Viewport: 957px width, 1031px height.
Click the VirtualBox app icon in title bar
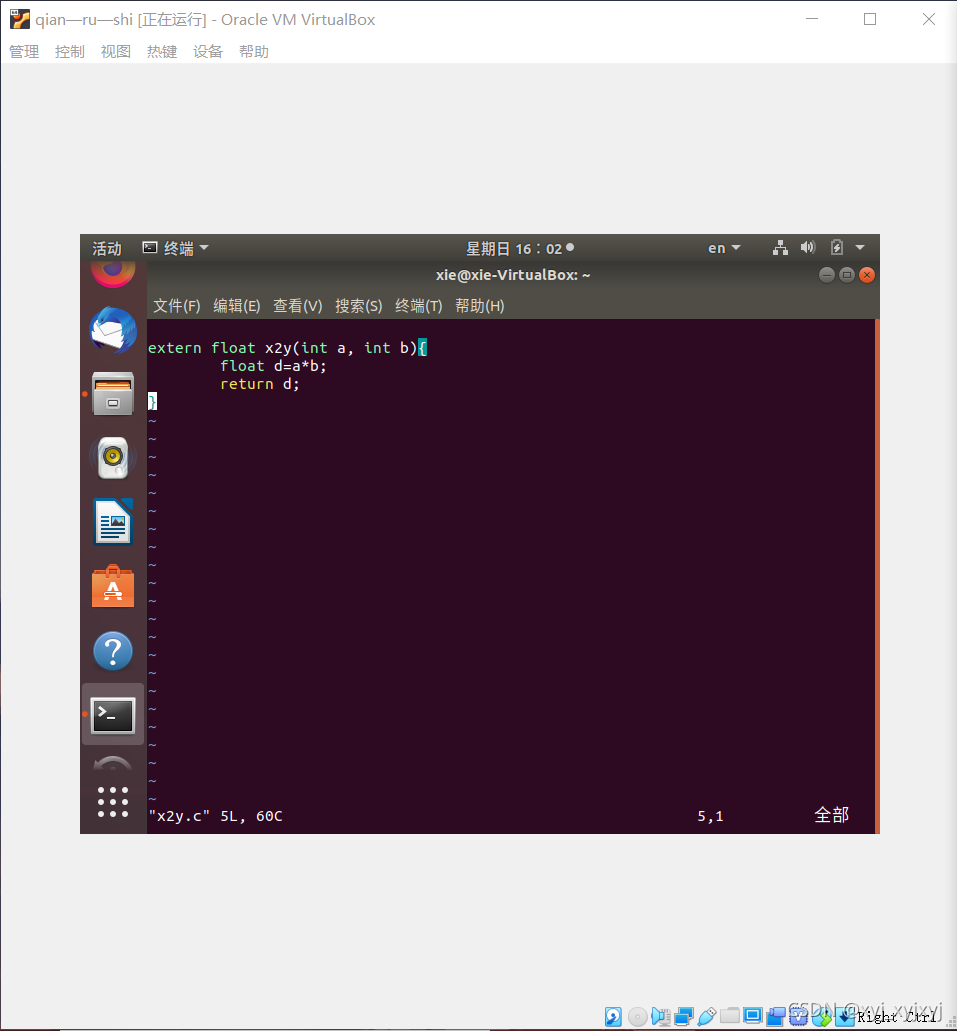pyautogui.click(x=20, y=19)
